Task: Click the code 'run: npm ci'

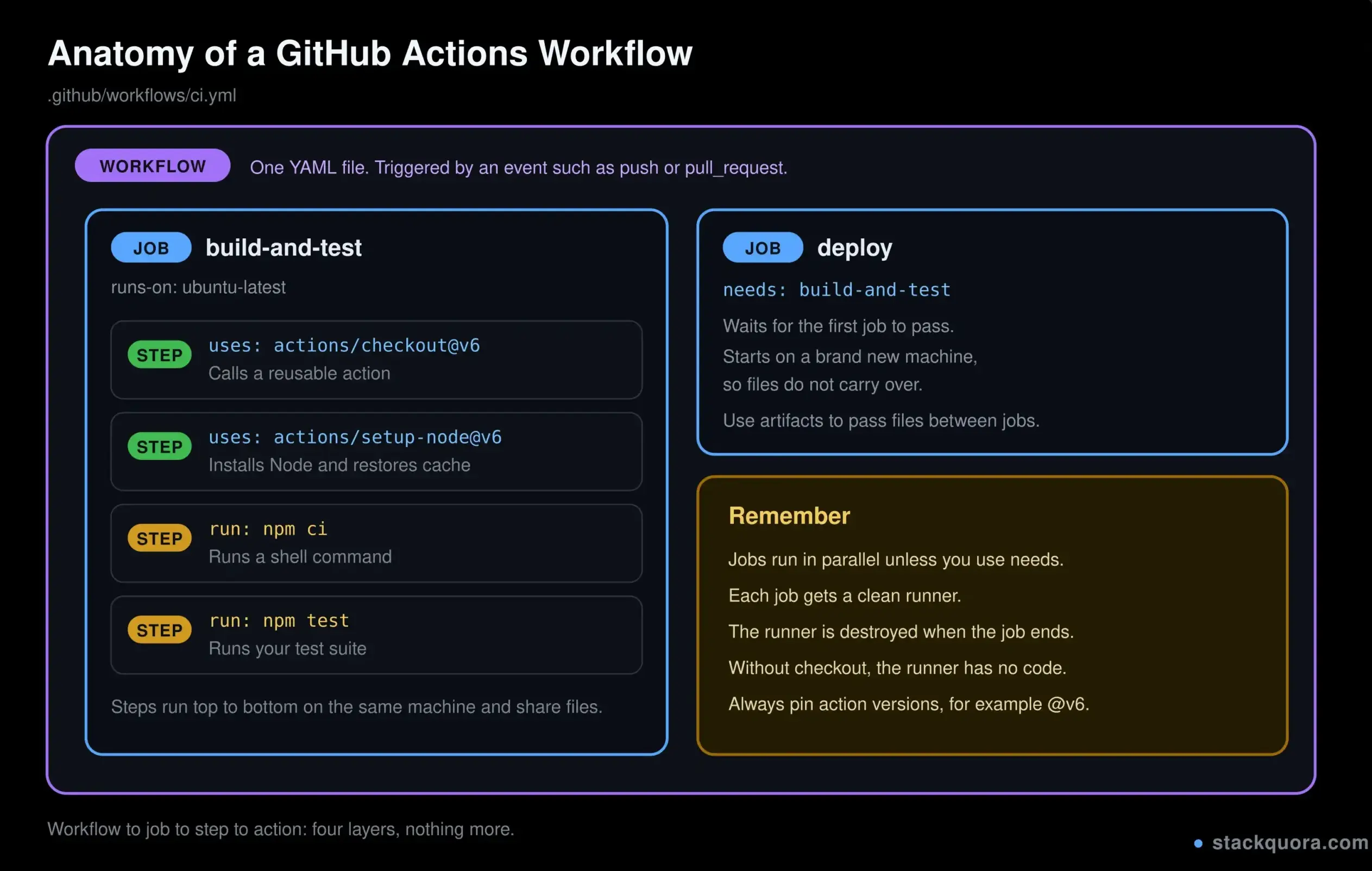Action: pos(268,529)
